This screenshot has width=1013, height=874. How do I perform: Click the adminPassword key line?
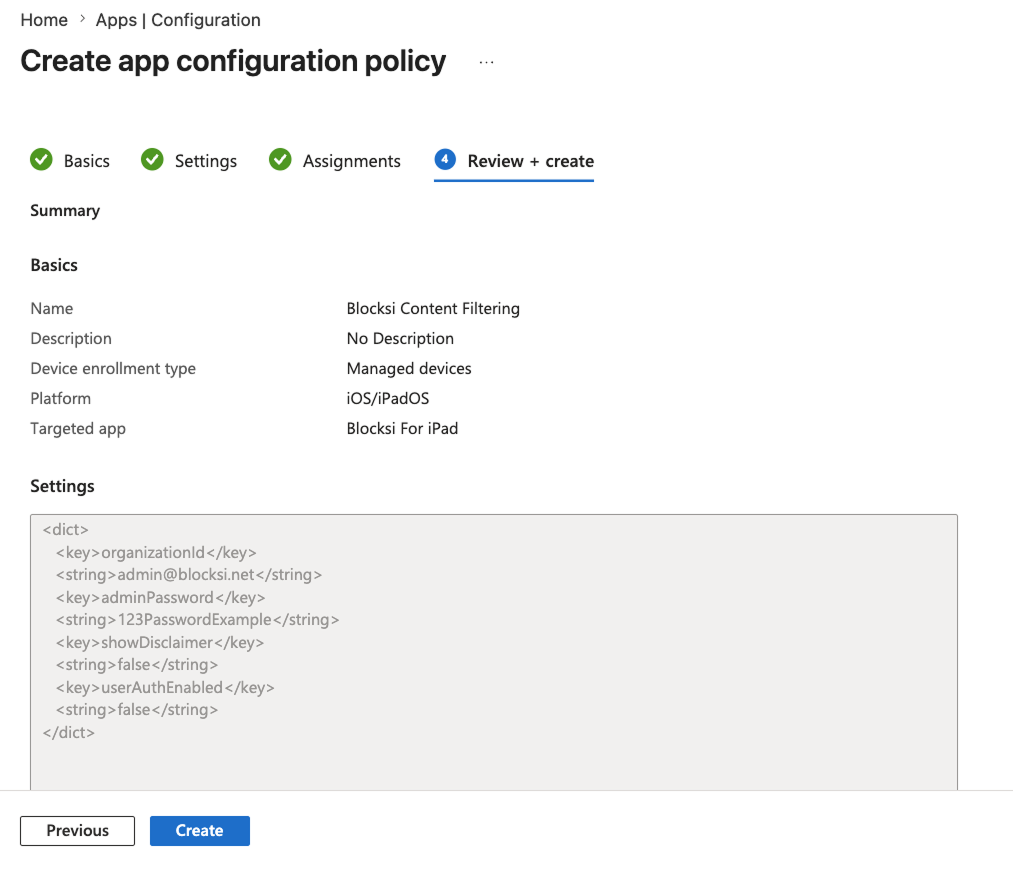(x=161, y=598)
